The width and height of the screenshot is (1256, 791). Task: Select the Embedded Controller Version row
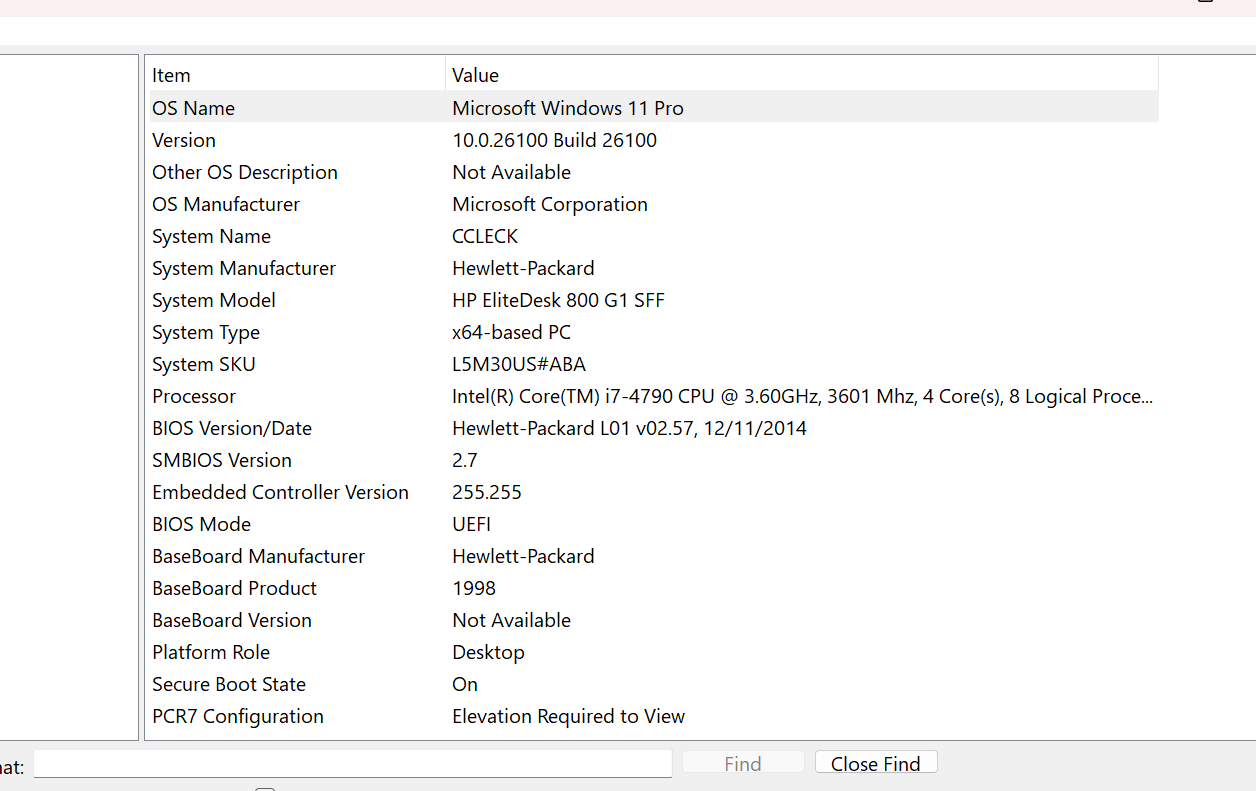click(x=280, y=492)
